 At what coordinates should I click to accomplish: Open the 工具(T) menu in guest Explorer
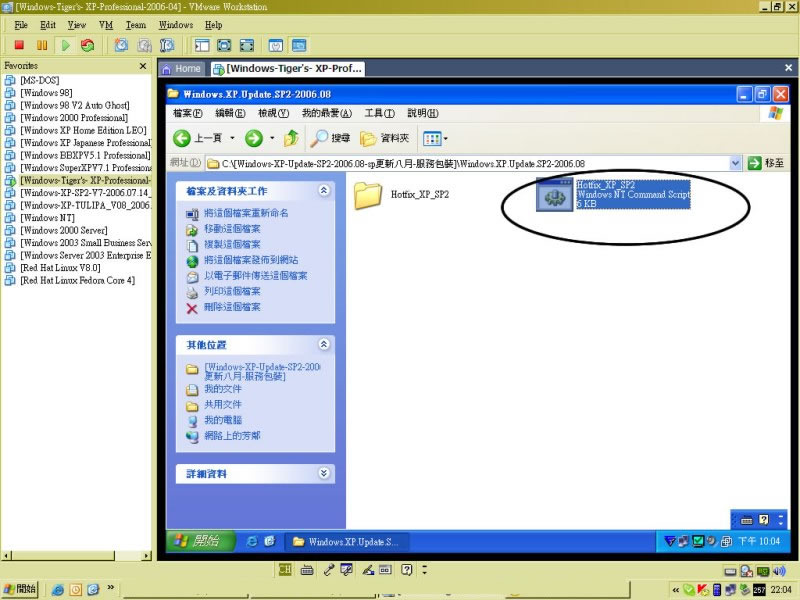point(380,113)
